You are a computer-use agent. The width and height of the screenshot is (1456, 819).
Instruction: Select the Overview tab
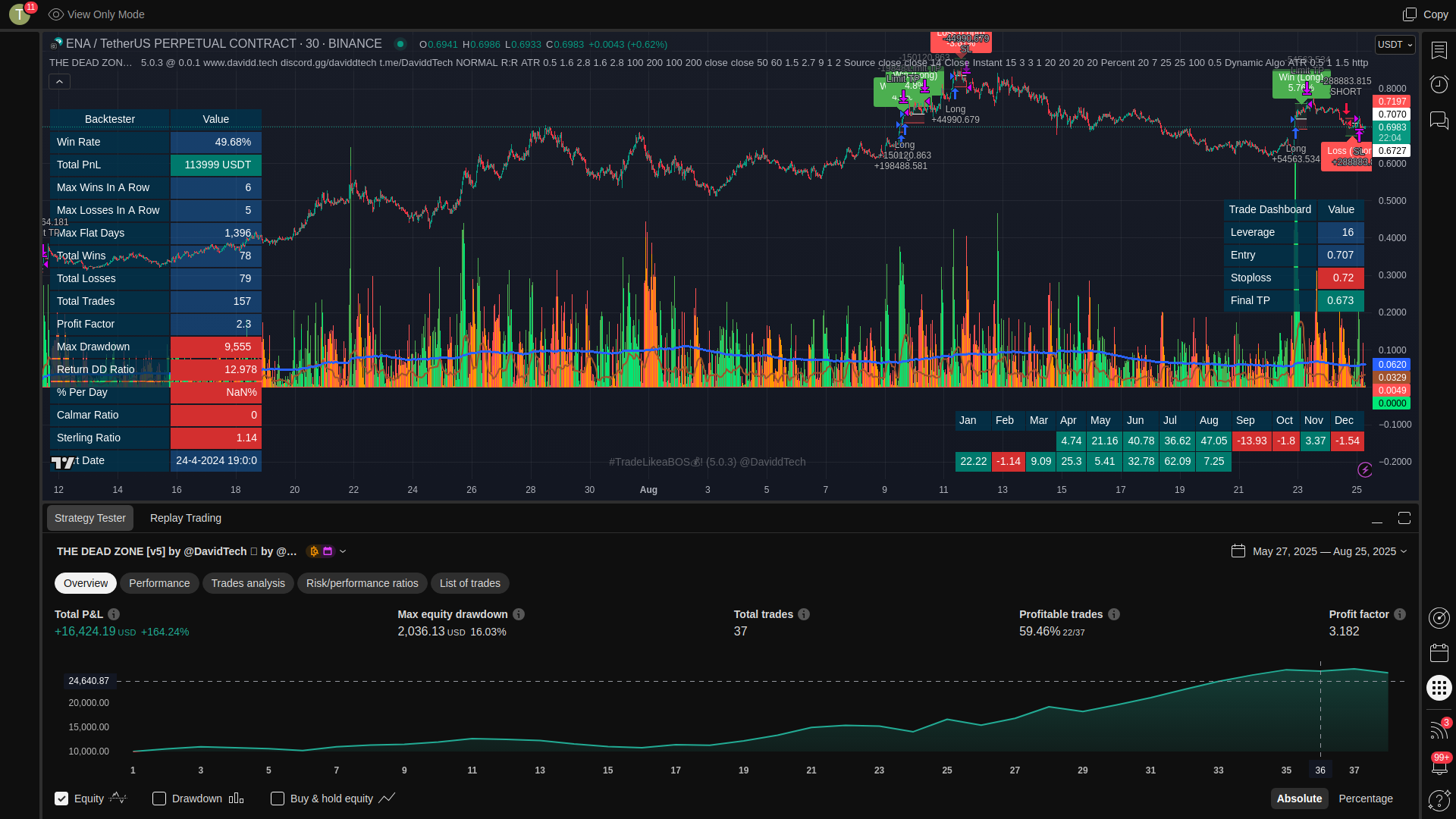86,583
